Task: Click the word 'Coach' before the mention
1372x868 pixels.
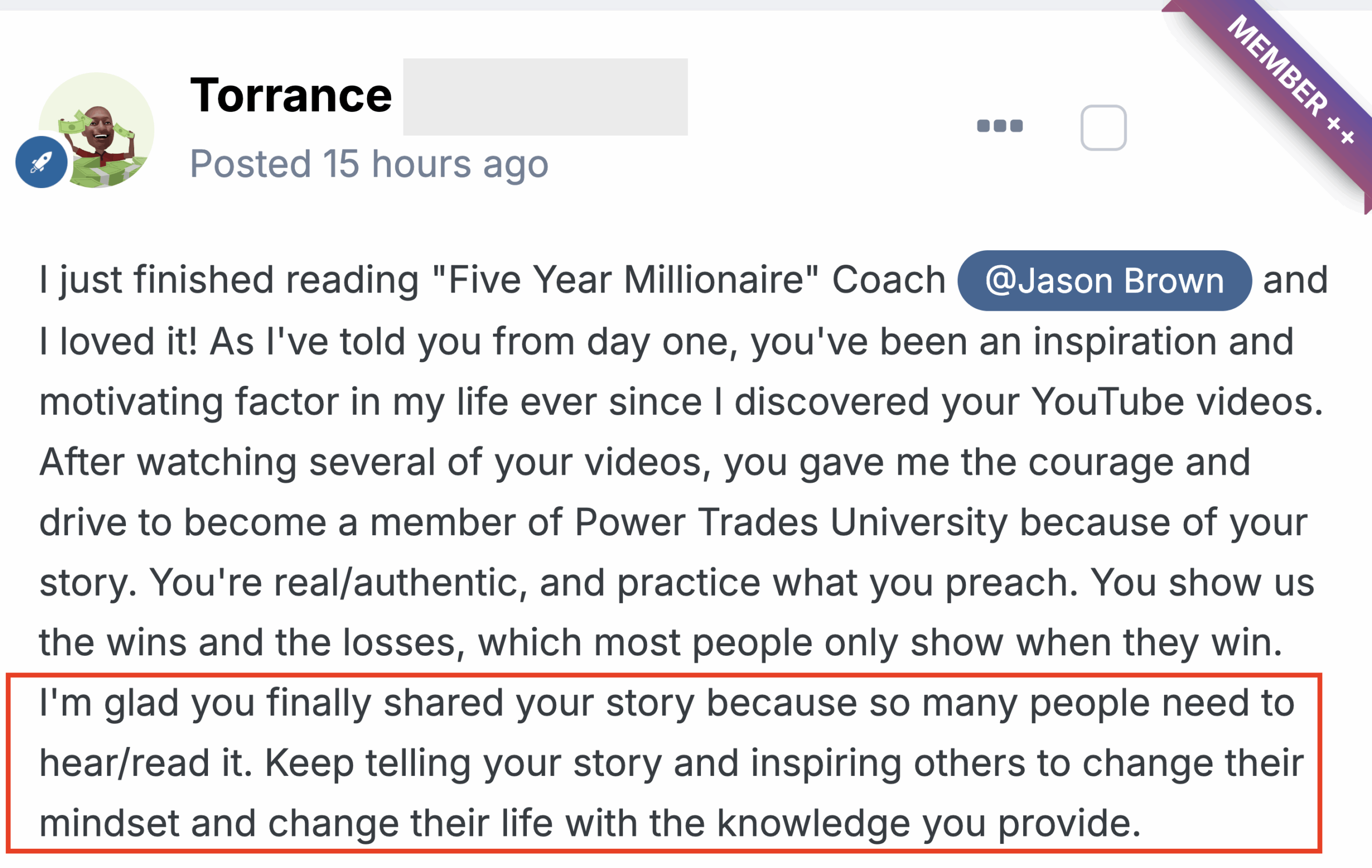Action: point(888,280)
